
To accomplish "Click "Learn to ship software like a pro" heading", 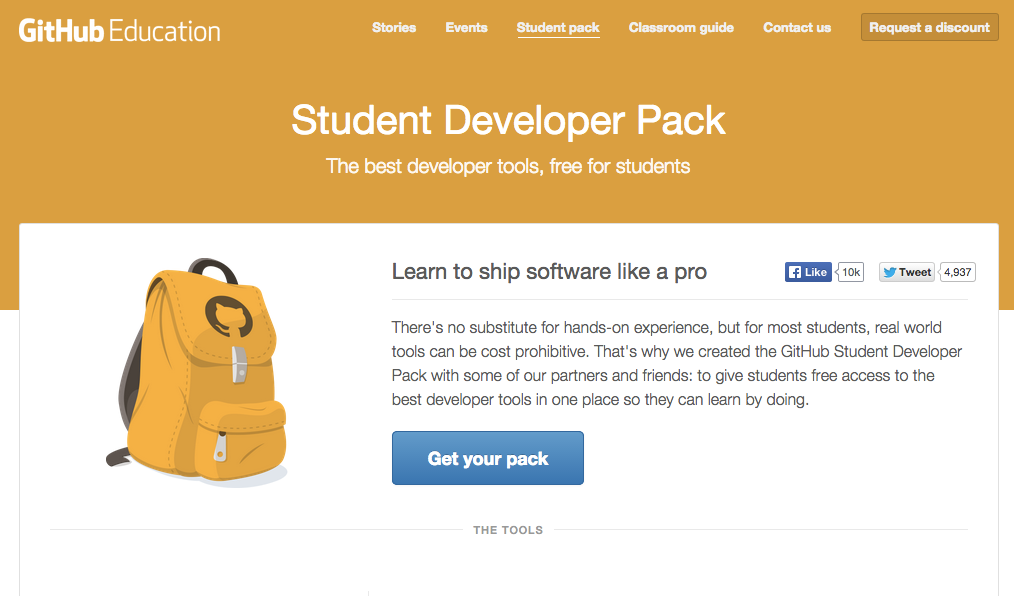I will 549,271.
